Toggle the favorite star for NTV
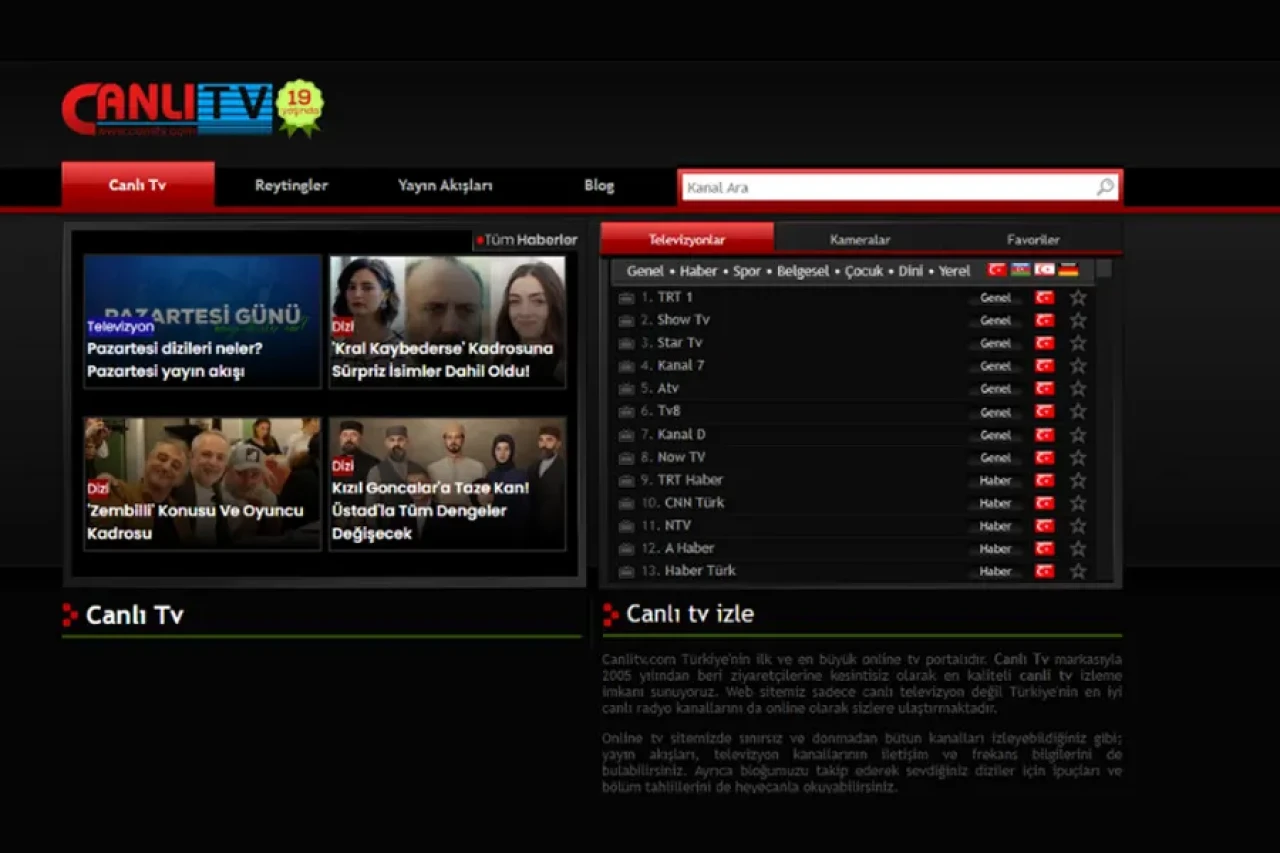Viewport: 1280px width, 853px height. click(1078, 526)
